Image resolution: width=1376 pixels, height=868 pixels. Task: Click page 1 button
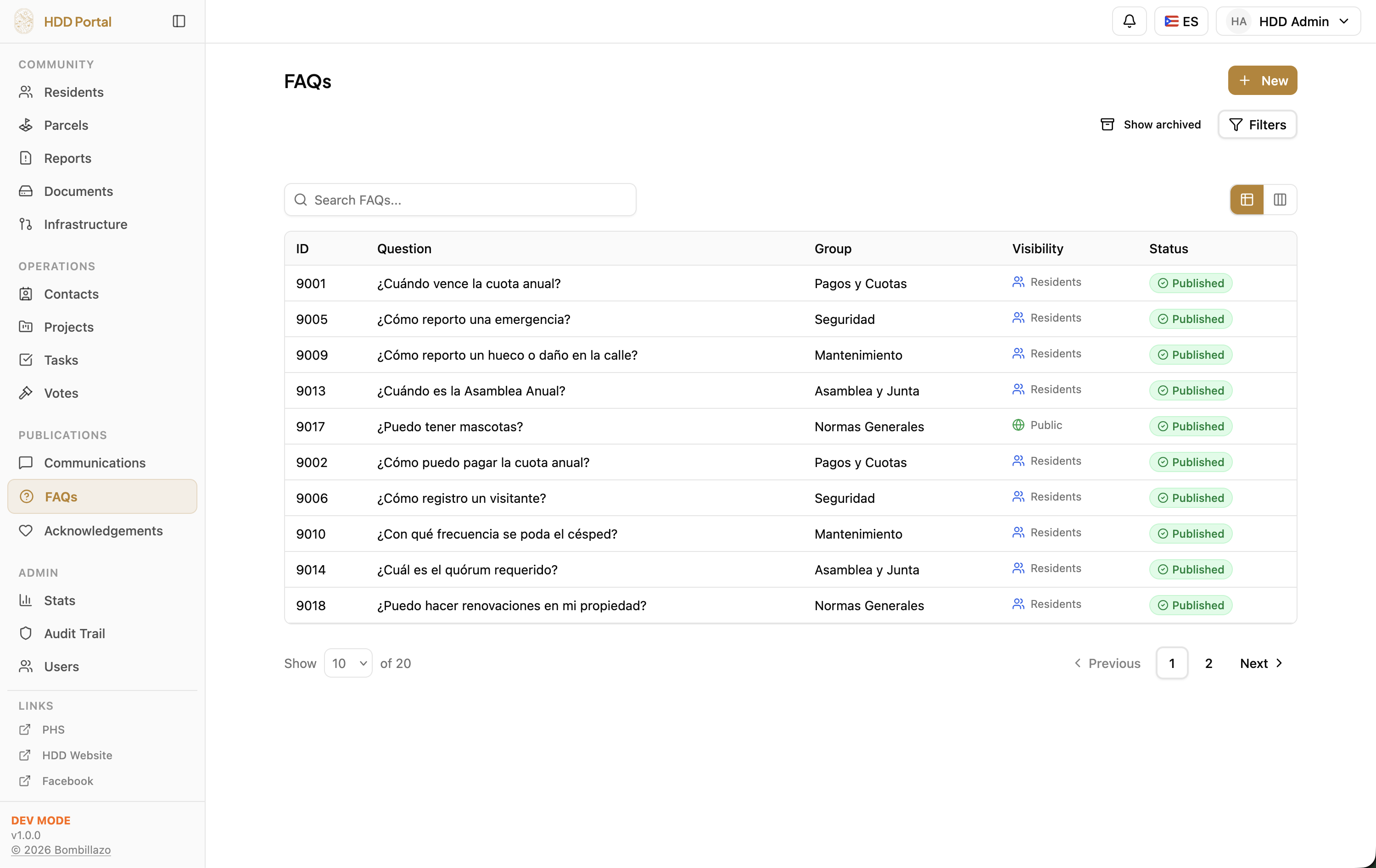(x=1172, y=663)
